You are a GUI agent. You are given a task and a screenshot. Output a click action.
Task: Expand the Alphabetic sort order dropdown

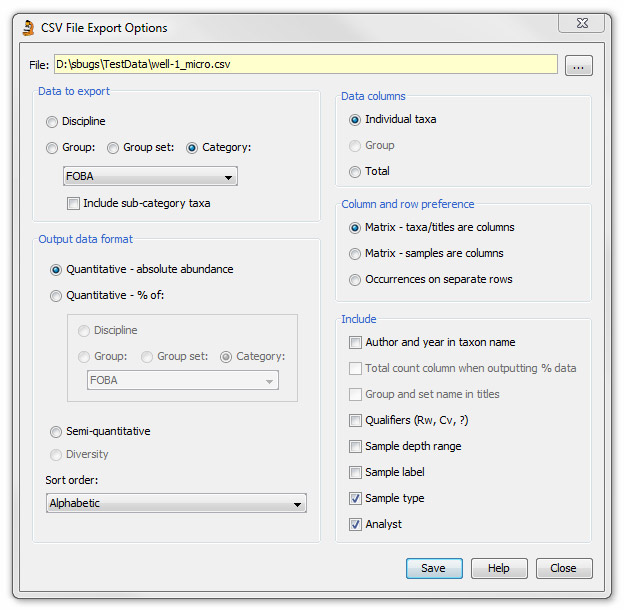tap(176, 503)
